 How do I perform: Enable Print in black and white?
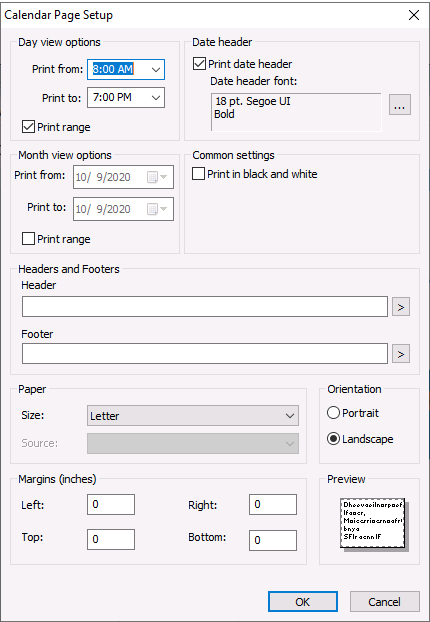198,174
